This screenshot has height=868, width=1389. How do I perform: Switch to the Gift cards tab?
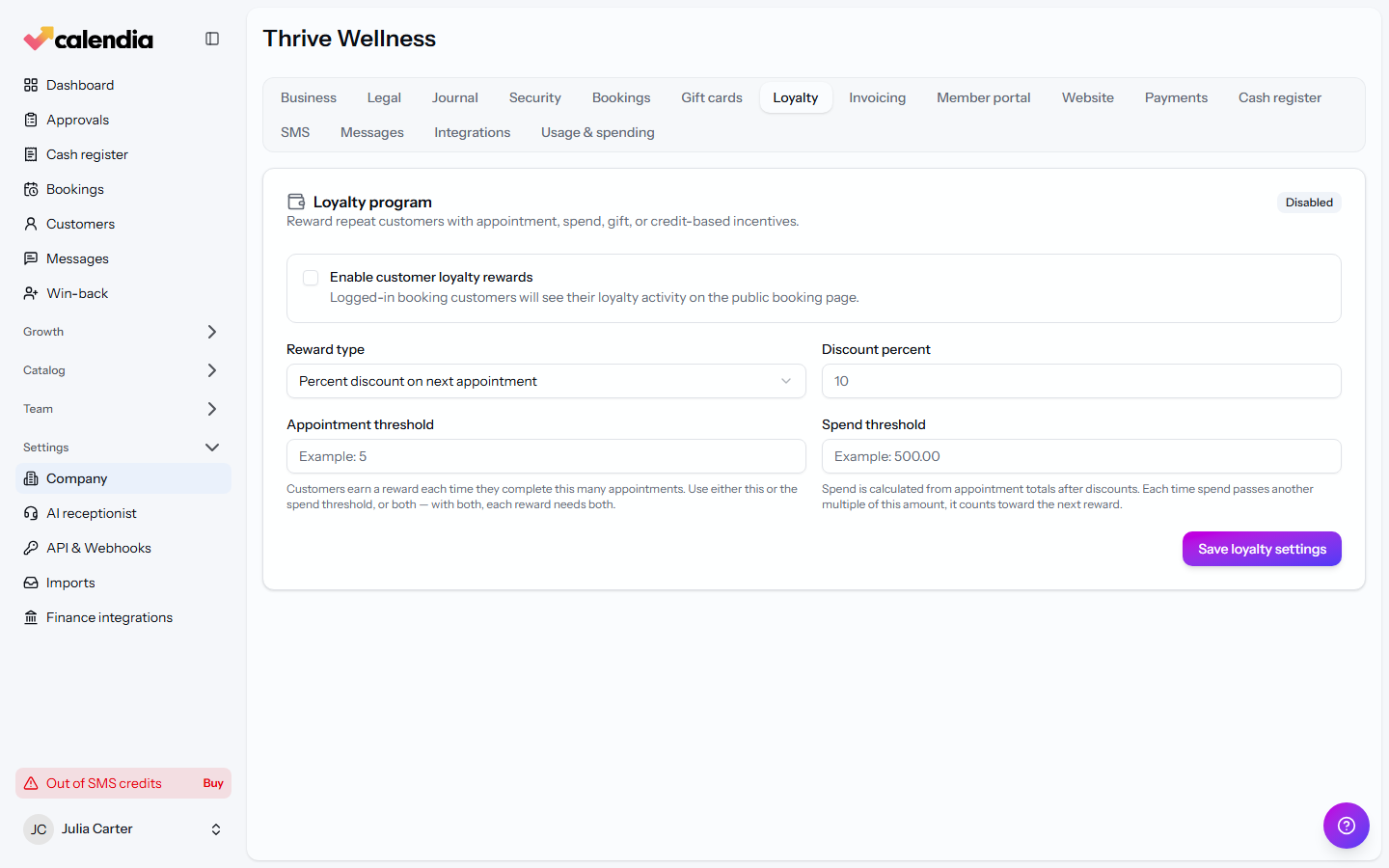[712, 97]
